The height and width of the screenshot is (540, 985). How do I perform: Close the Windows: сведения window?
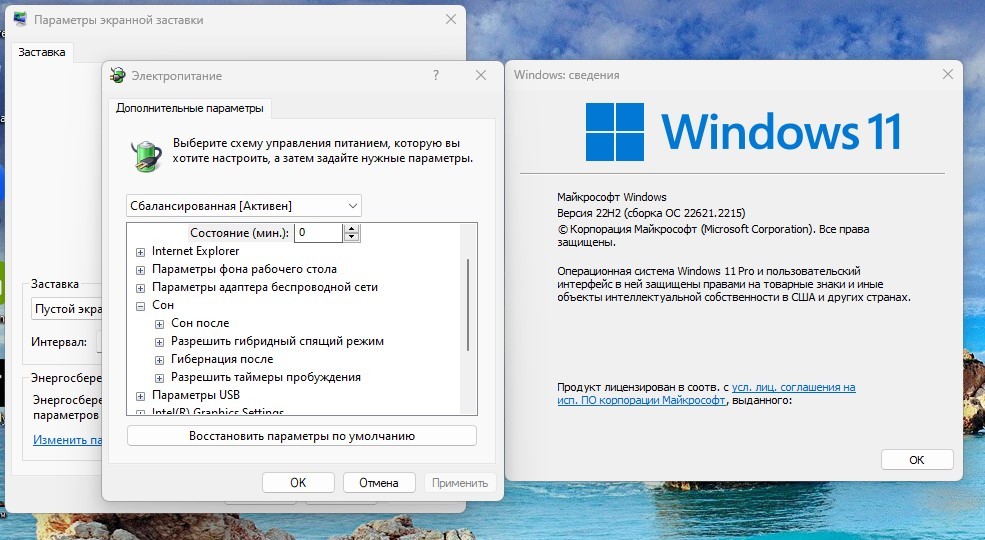pos(948,74)
